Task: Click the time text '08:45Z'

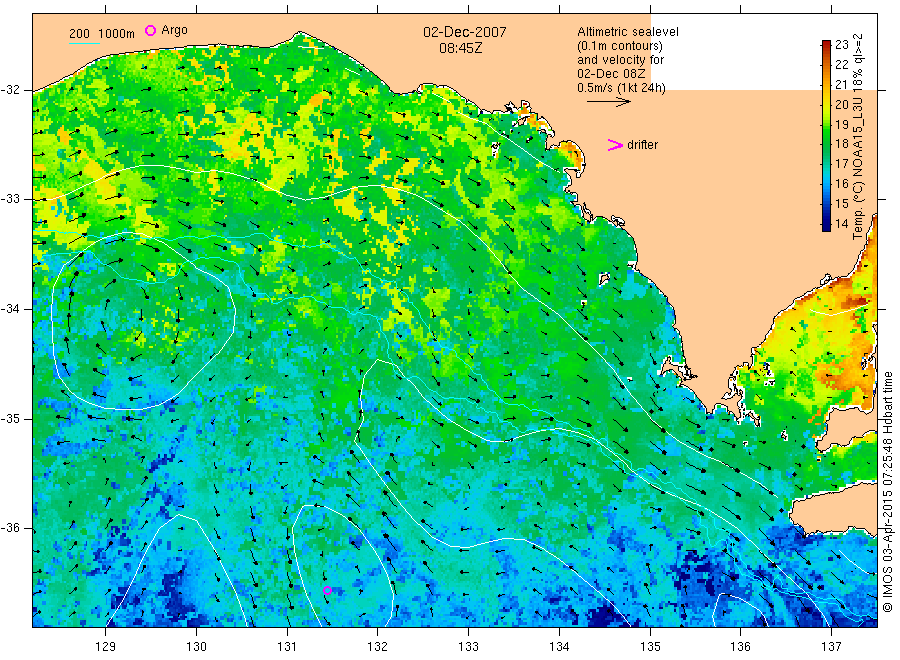Action: click(461, 48)
